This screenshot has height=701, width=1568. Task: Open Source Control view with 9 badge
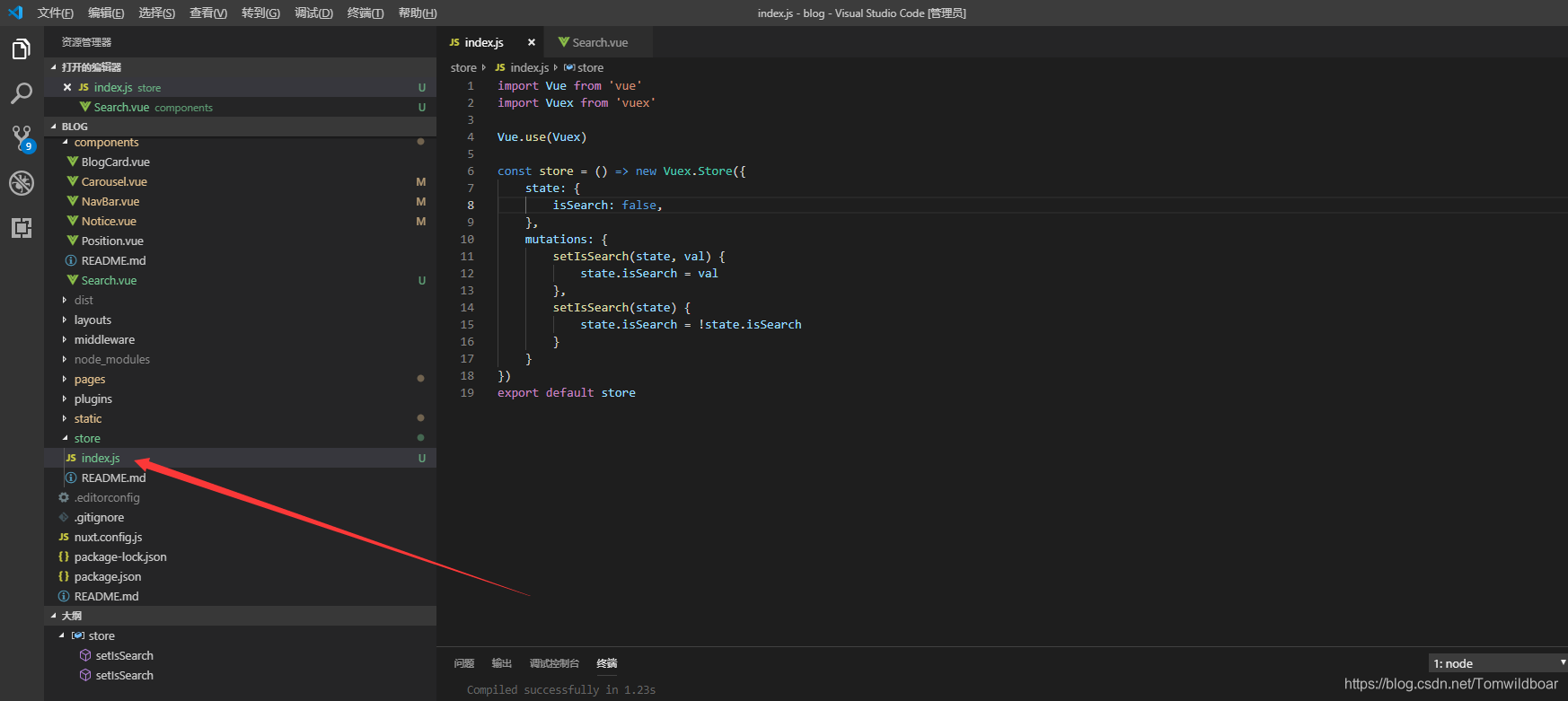(22, 138)
